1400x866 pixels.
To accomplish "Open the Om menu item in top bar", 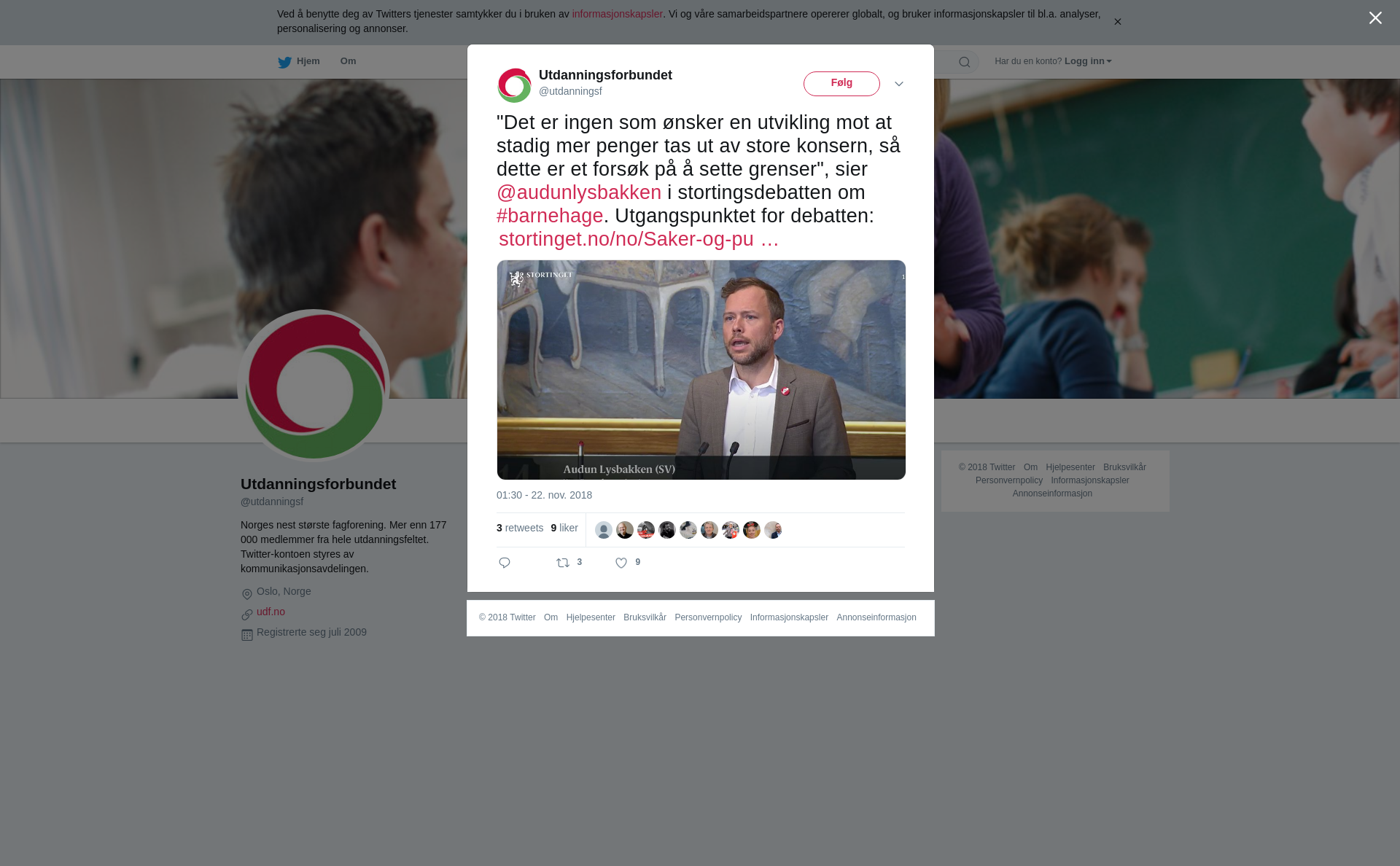I will tap(348, 61).
